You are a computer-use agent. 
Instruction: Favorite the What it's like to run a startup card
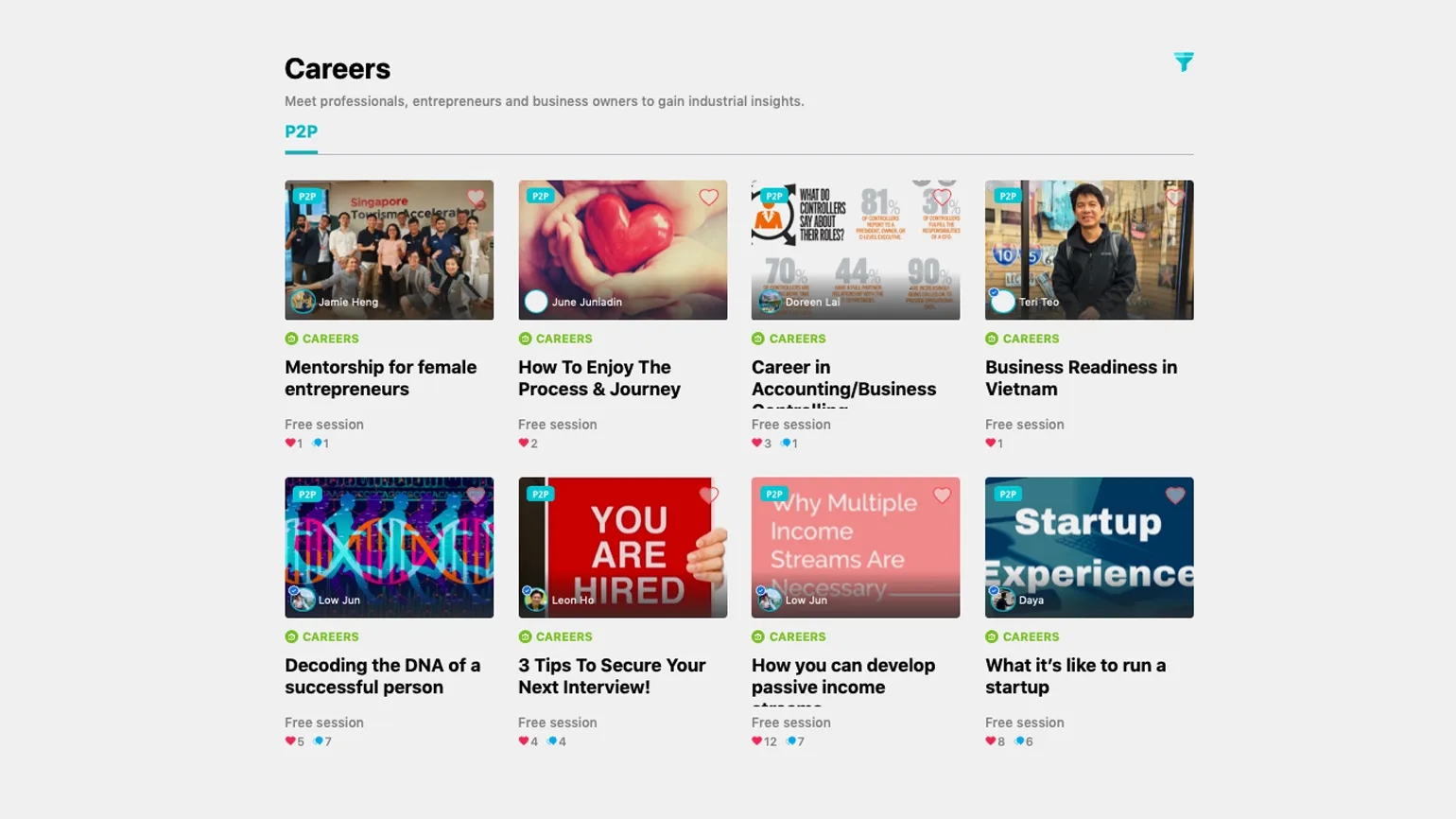point(1174,495)
